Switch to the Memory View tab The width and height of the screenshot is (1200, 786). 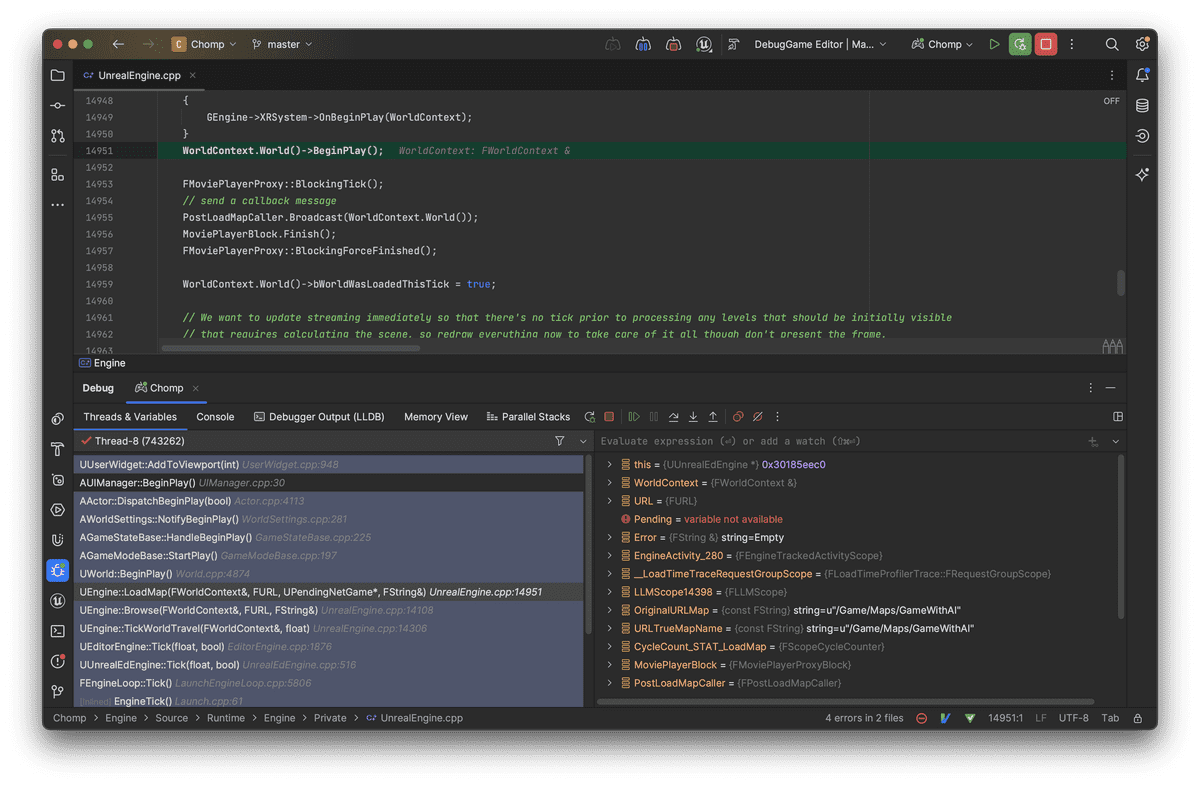pyautogui.click(x=435, y=417)
